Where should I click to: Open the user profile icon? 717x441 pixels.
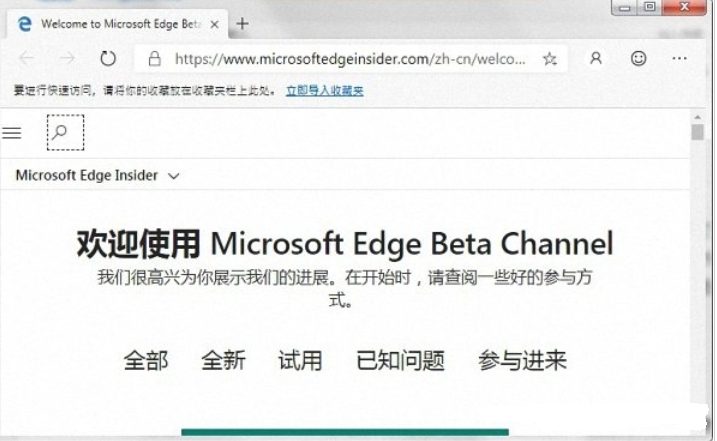[596, 58]
